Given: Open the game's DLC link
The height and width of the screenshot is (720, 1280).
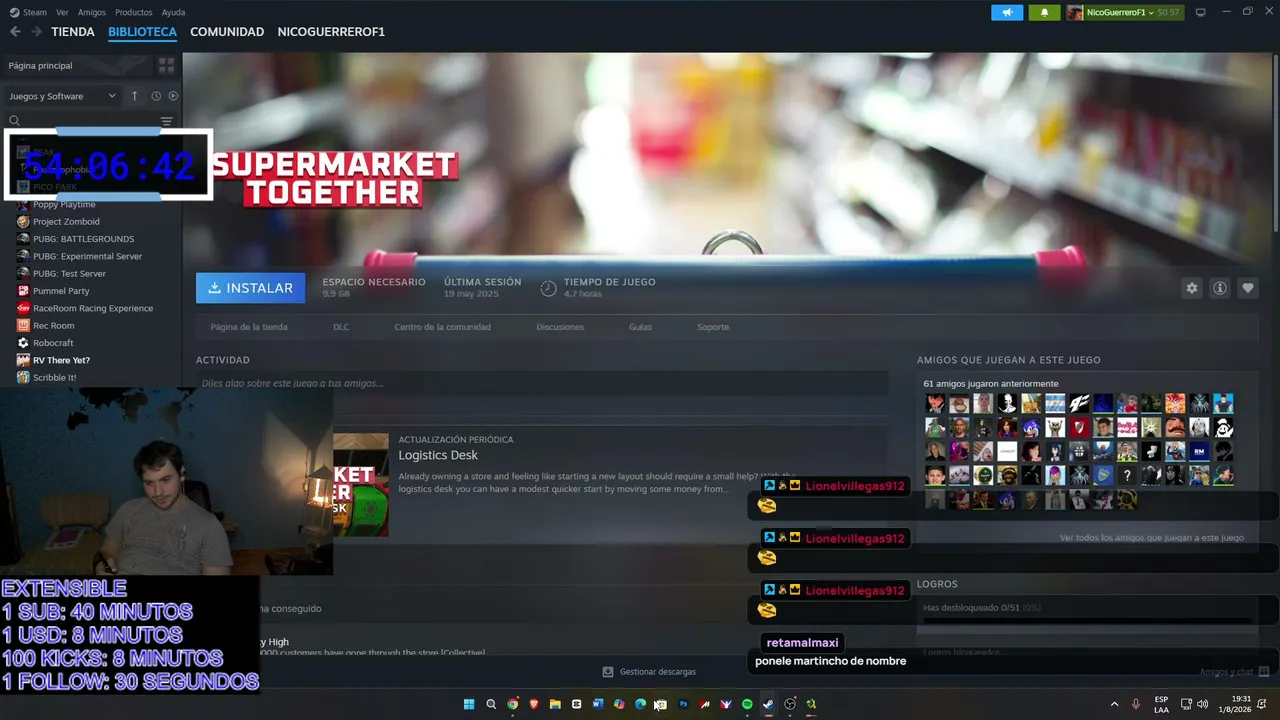Looking at the screenshot, I should point(341,327).
